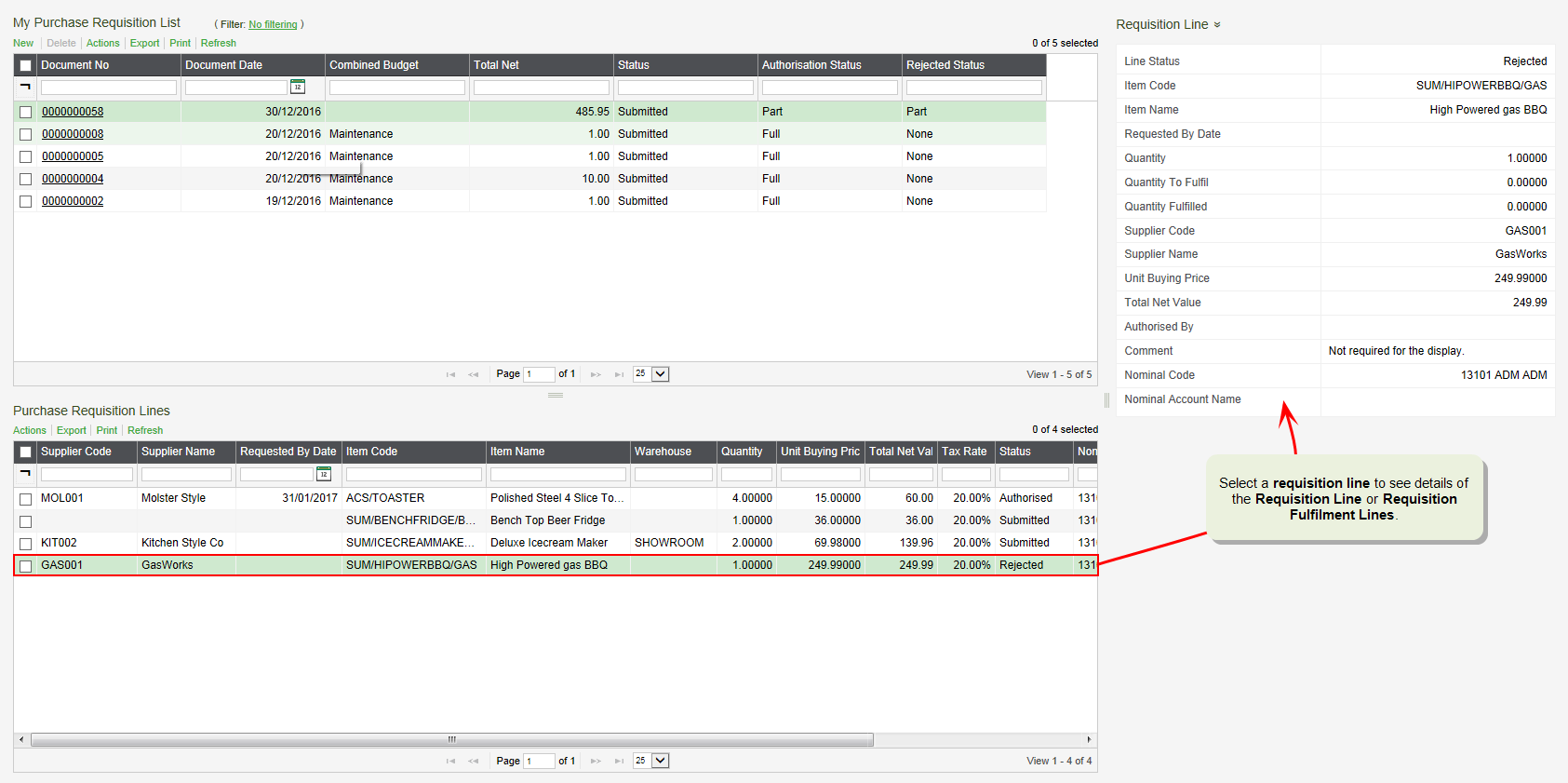Tick checkbox for document 0000000058
This screenshot has height=783, width=1568.
pyautogui.click(x=26, y=112)
